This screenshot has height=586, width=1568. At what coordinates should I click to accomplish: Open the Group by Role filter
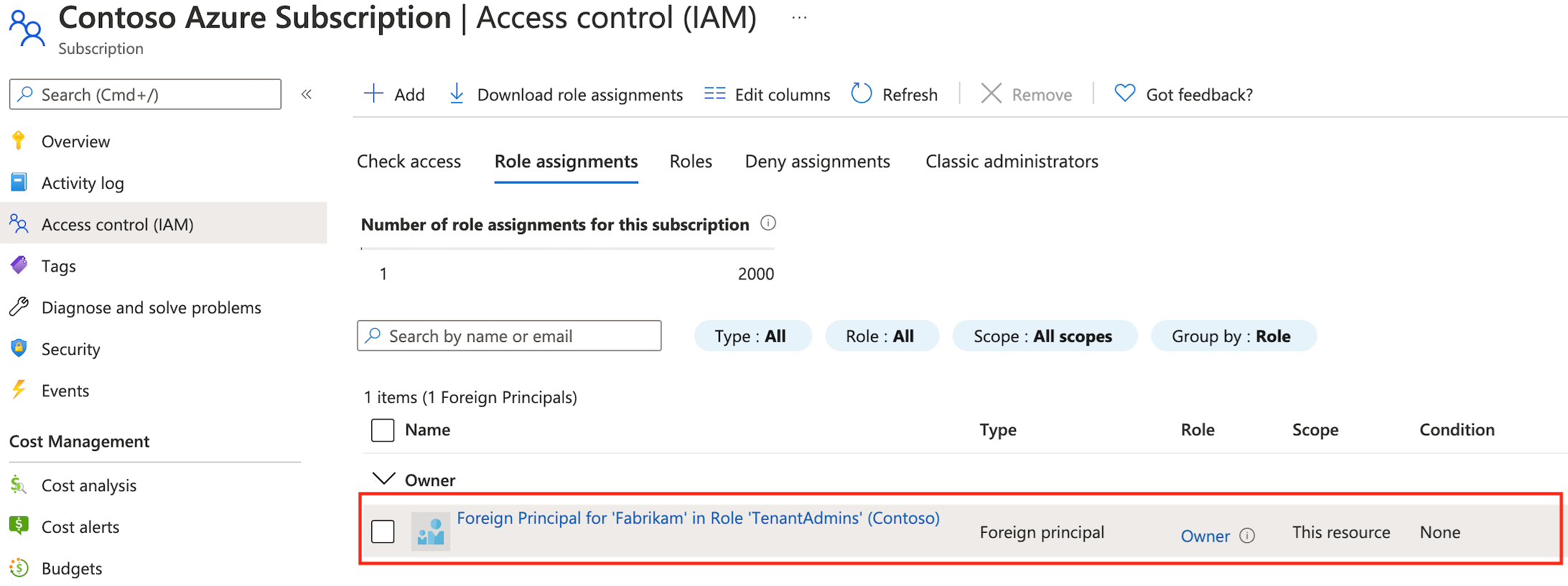(1233, 335)
